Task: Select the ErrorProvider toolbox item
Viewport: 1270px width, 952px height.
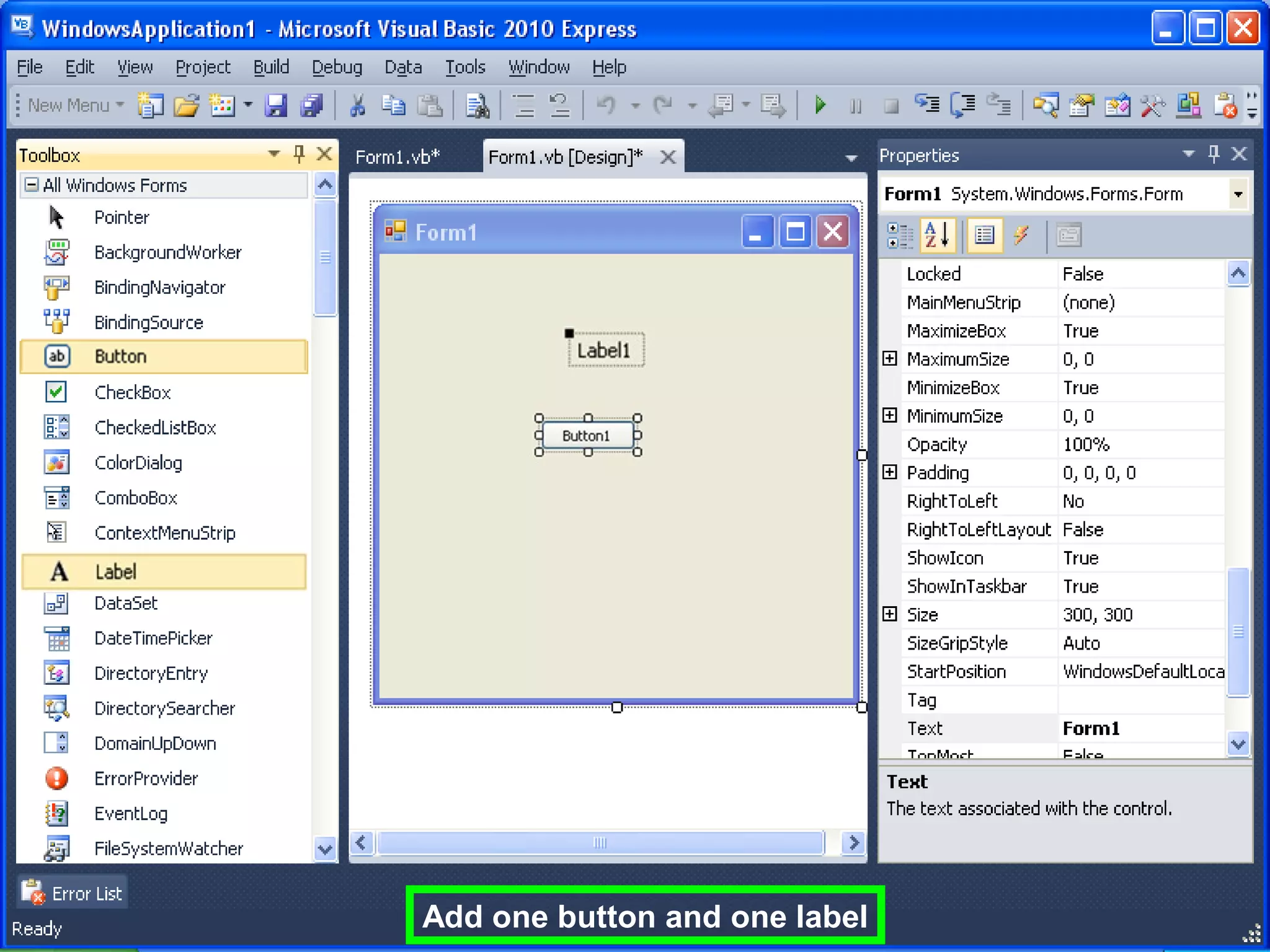Action: click(146, 778)
